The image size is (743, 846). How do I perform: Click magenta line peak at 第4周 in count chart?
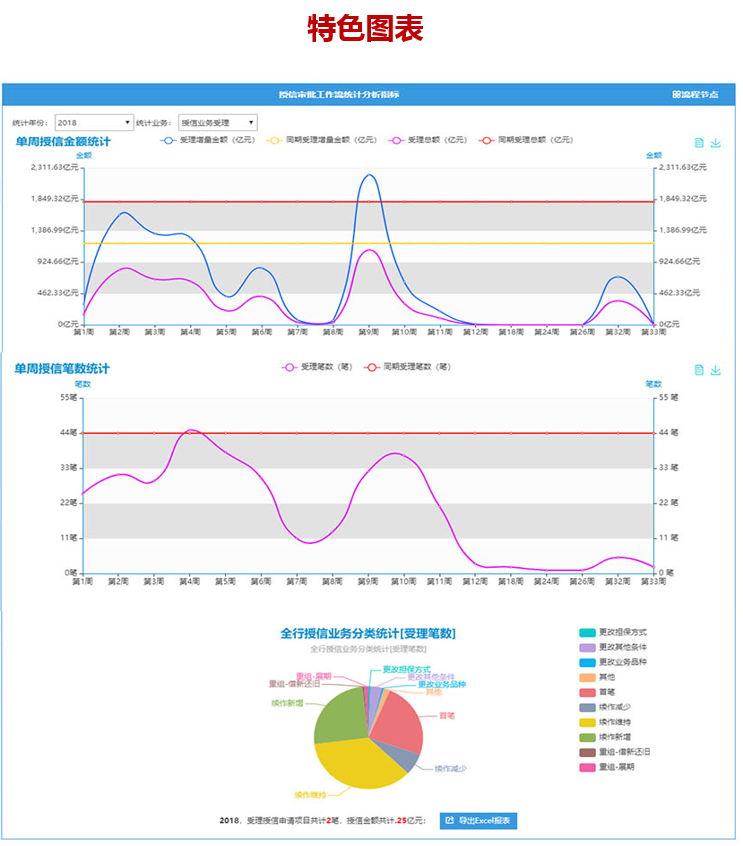(190, 430)
